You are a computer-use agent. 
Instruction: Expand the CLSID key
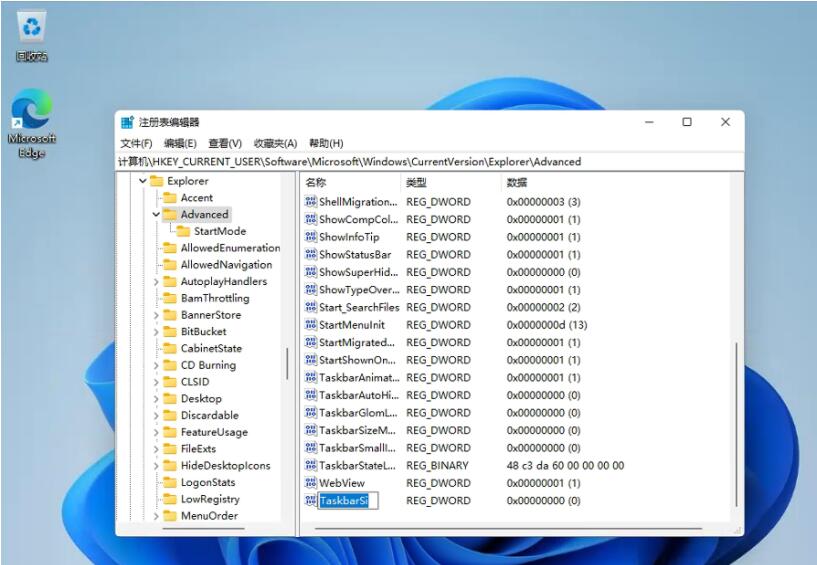(x=156, y=382)
